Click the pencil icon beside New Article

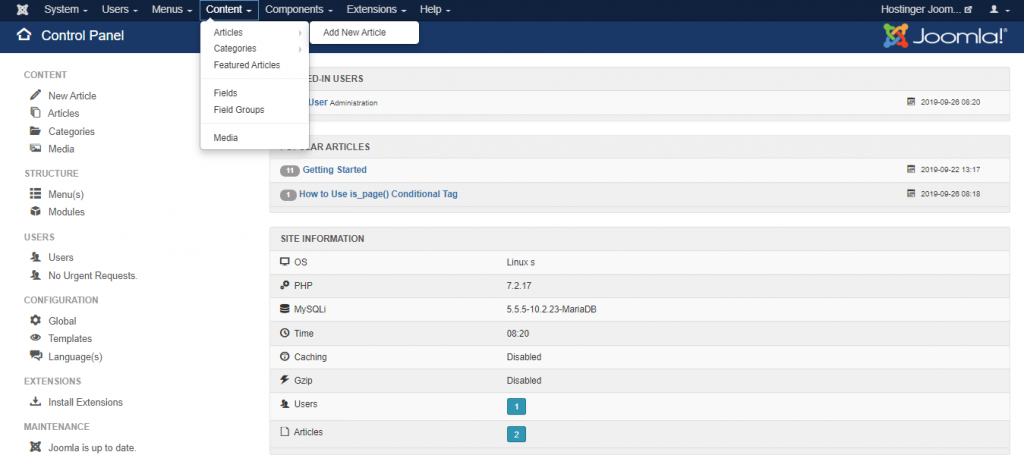[x=35, y=96]
